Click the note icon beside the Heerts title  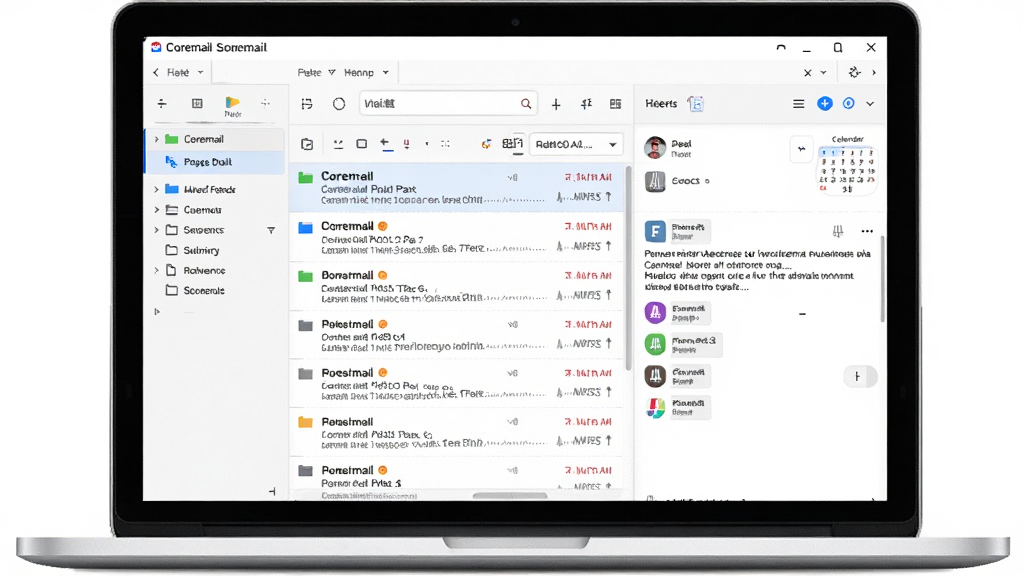point(696,104)
